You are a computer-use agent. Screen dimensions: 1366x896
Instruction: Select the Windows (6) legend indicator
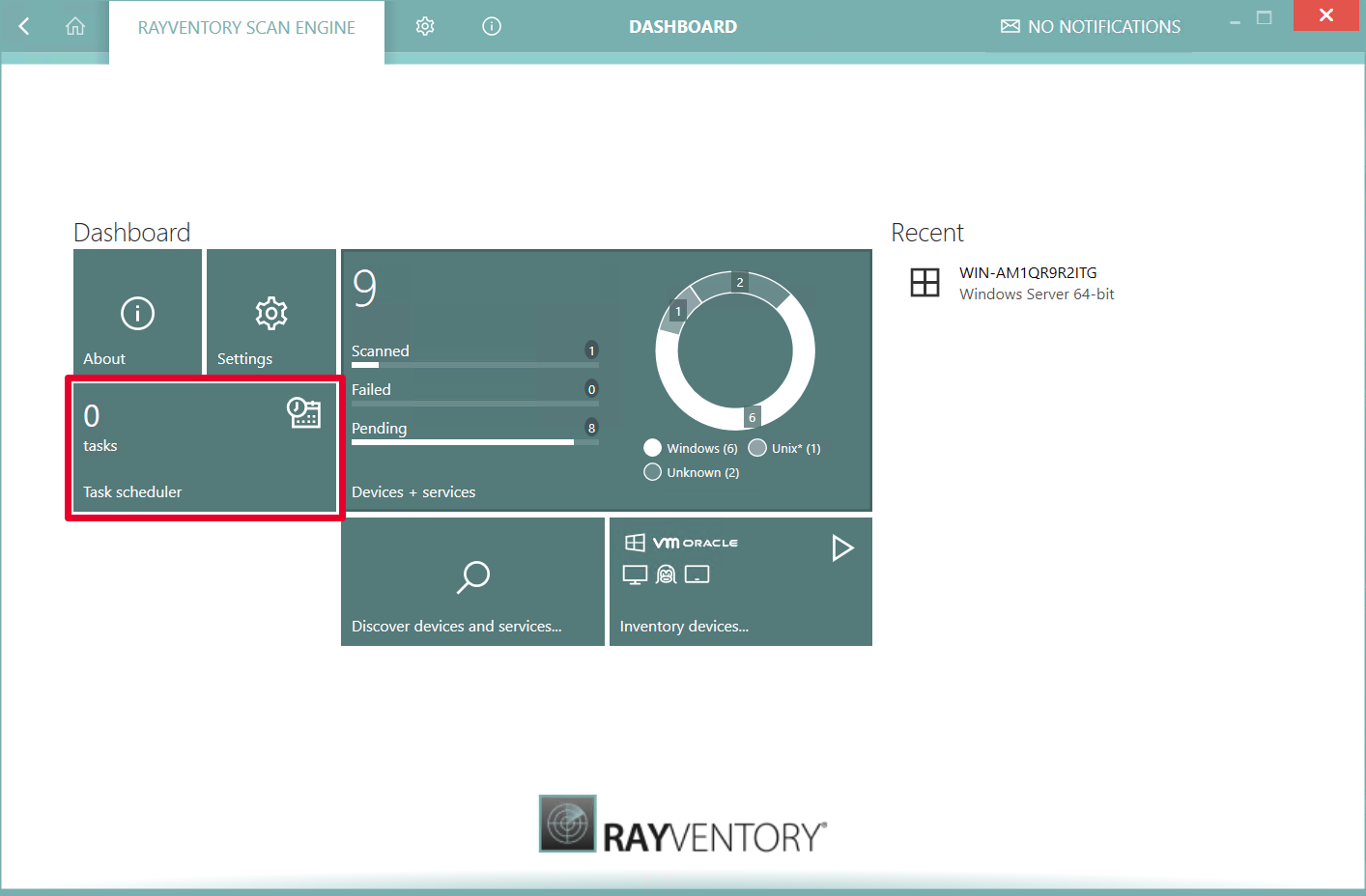652,447
